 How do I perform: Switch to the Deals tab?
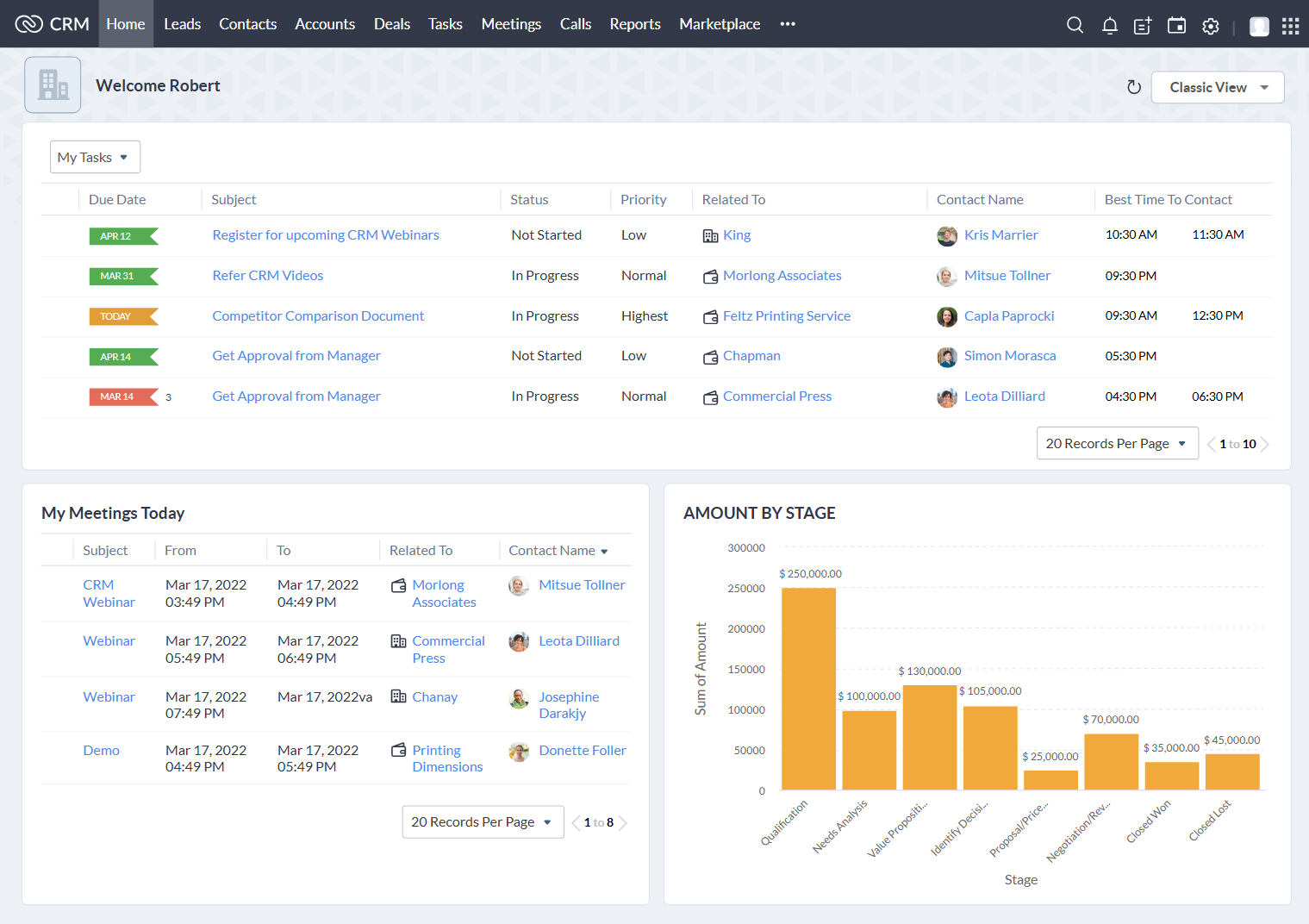click(391, 24)
